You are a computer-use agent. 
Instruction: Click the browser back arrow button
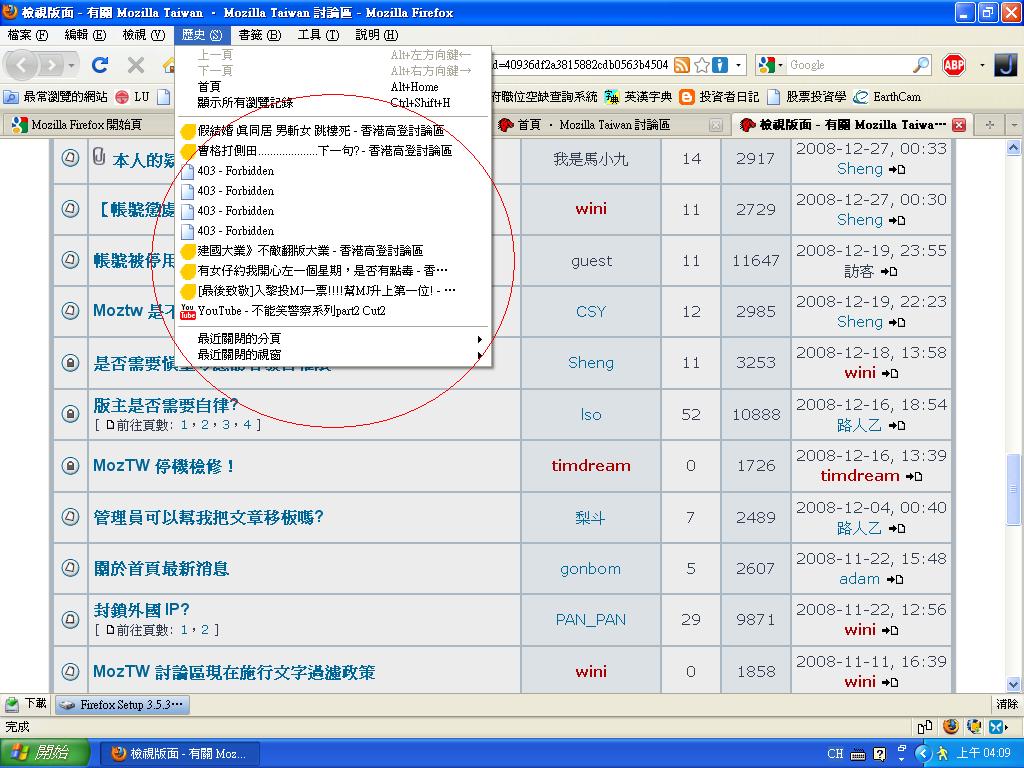coord(24,65)
